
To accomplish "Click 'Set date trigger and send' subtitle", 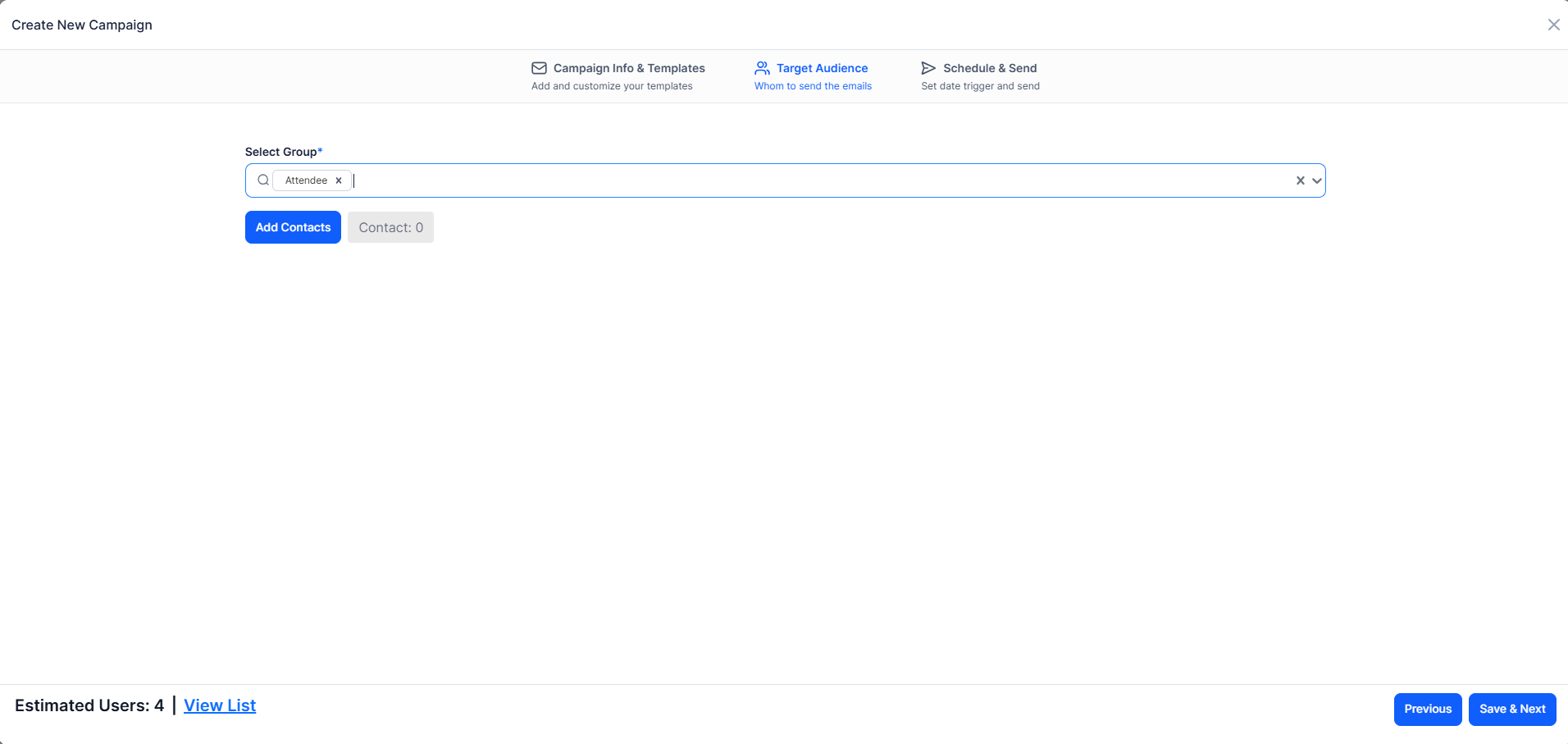I will tap(980, 86).
